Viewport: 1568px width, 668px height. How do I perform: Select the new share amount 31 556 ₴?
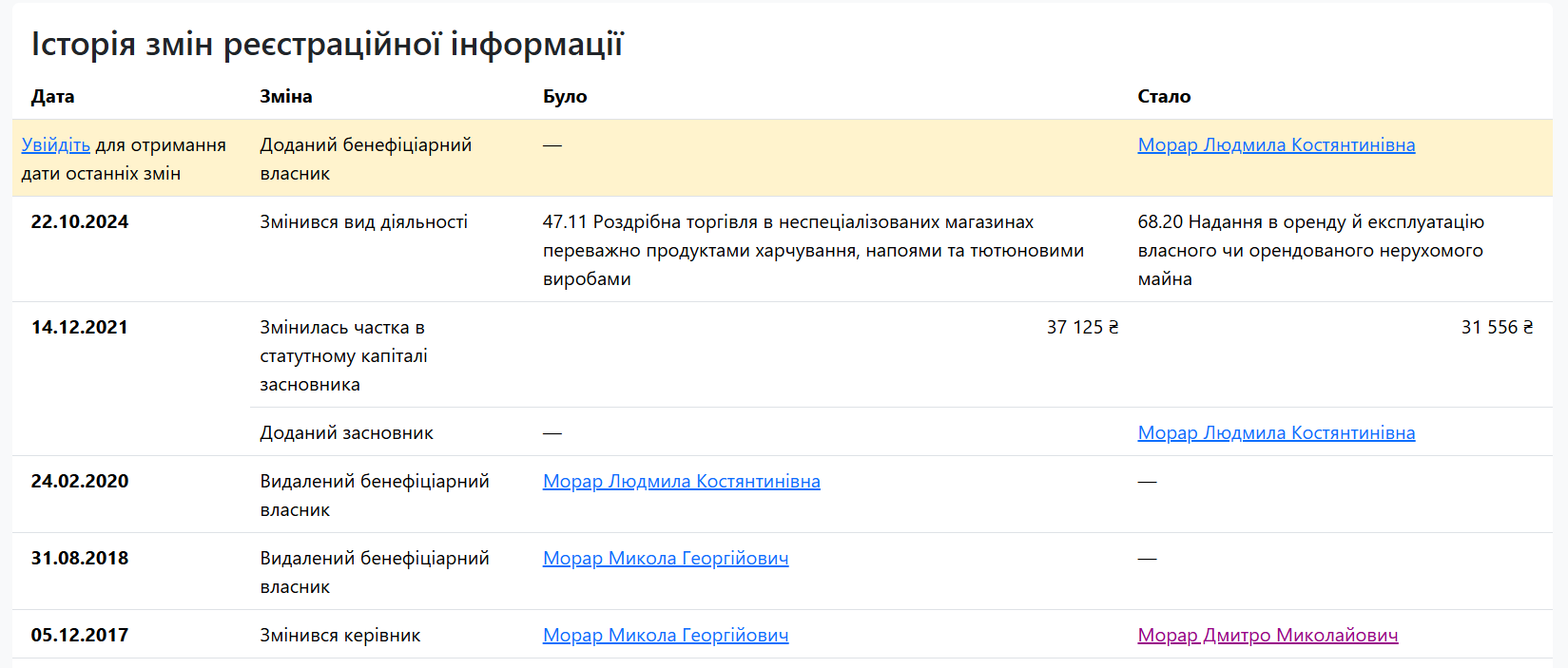(1497, 328)
